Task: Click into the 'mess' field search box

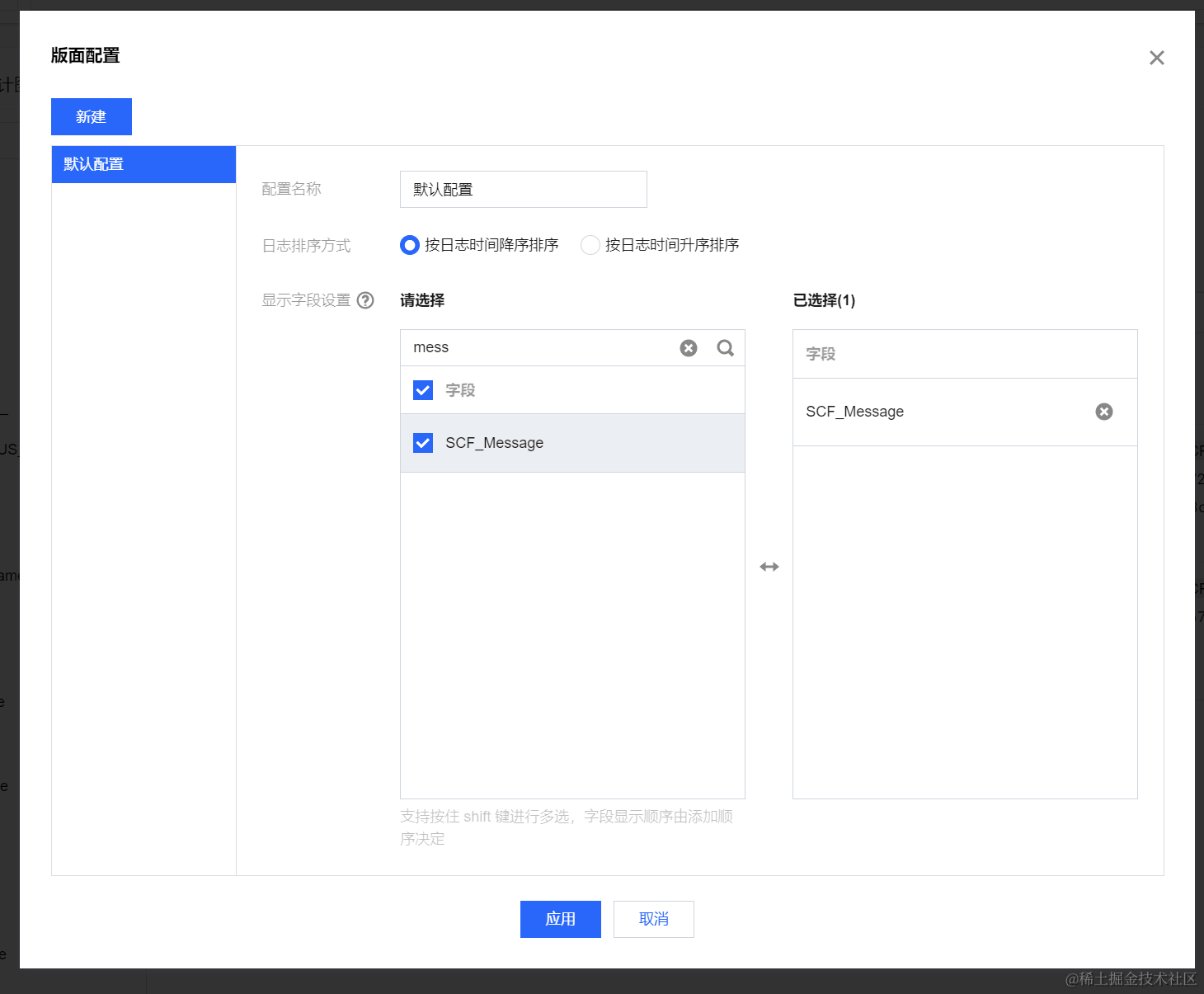Action: click(x=536, y=348)
